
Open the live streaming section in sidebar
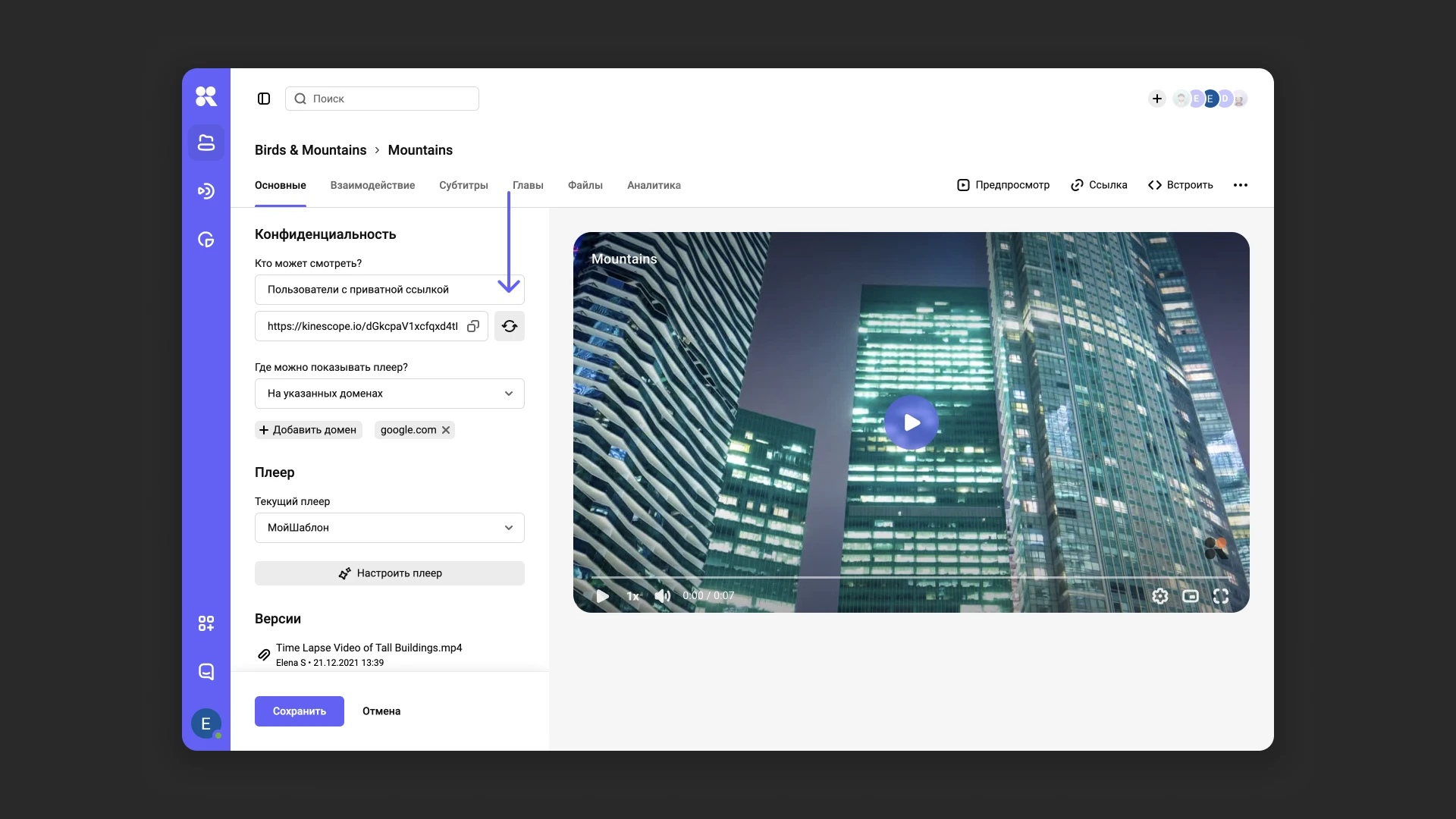[x=206, y=191]
